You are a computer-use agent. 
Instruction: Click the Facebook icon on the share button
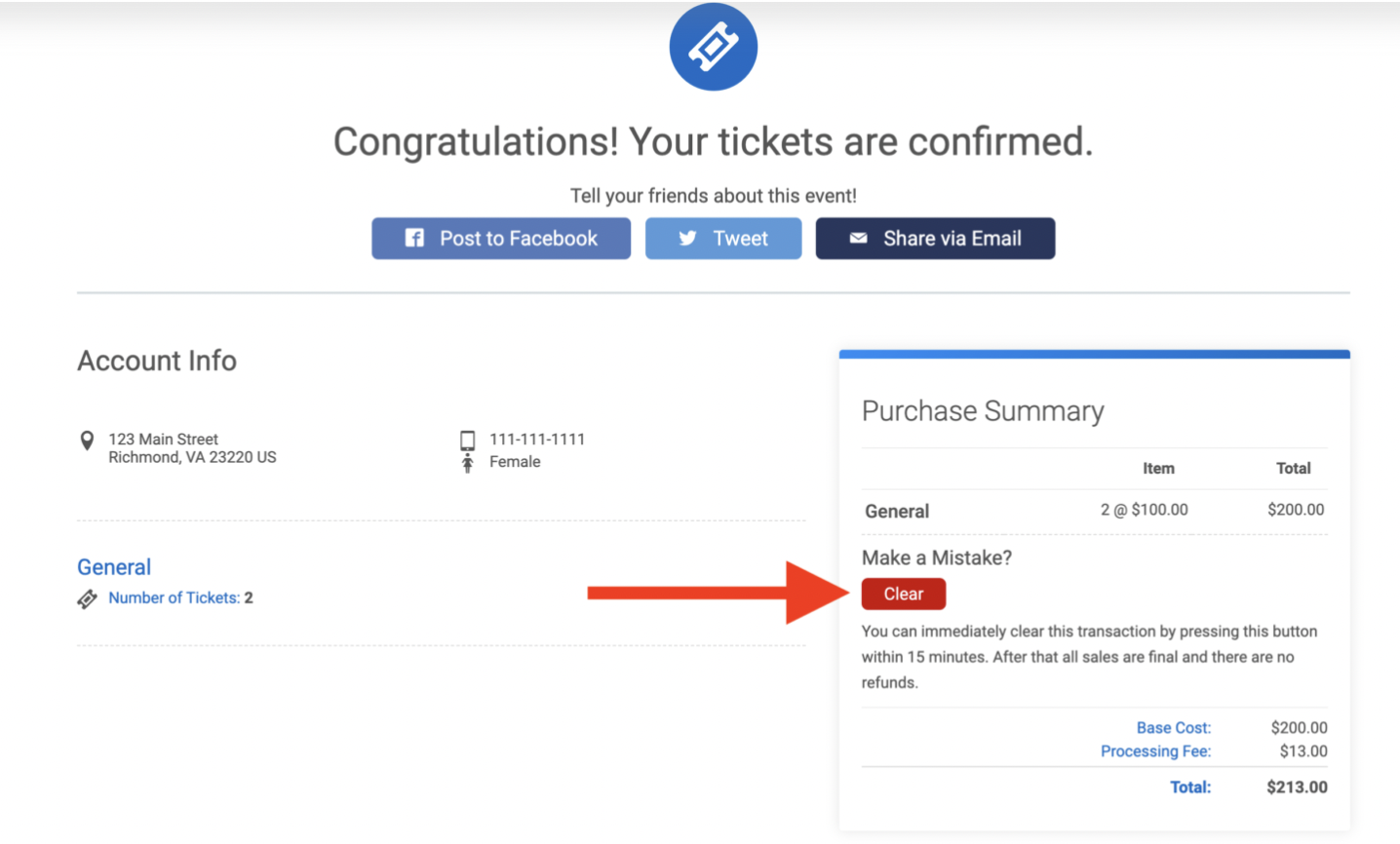pos(413,237)
